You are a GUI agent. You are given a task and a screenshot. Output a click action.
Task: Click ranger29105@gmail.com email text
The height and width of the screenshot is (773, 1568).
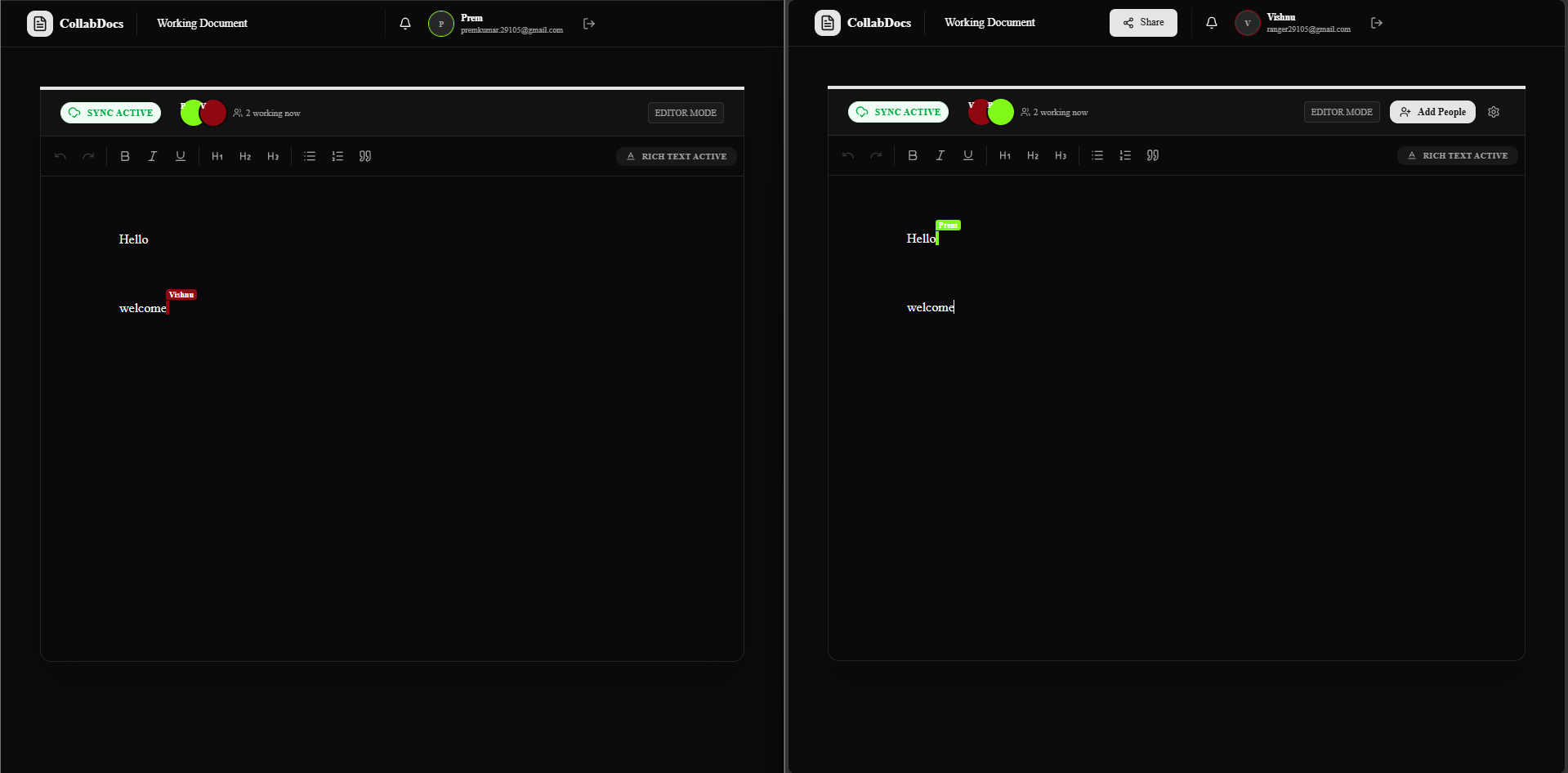coord(1308,29)
